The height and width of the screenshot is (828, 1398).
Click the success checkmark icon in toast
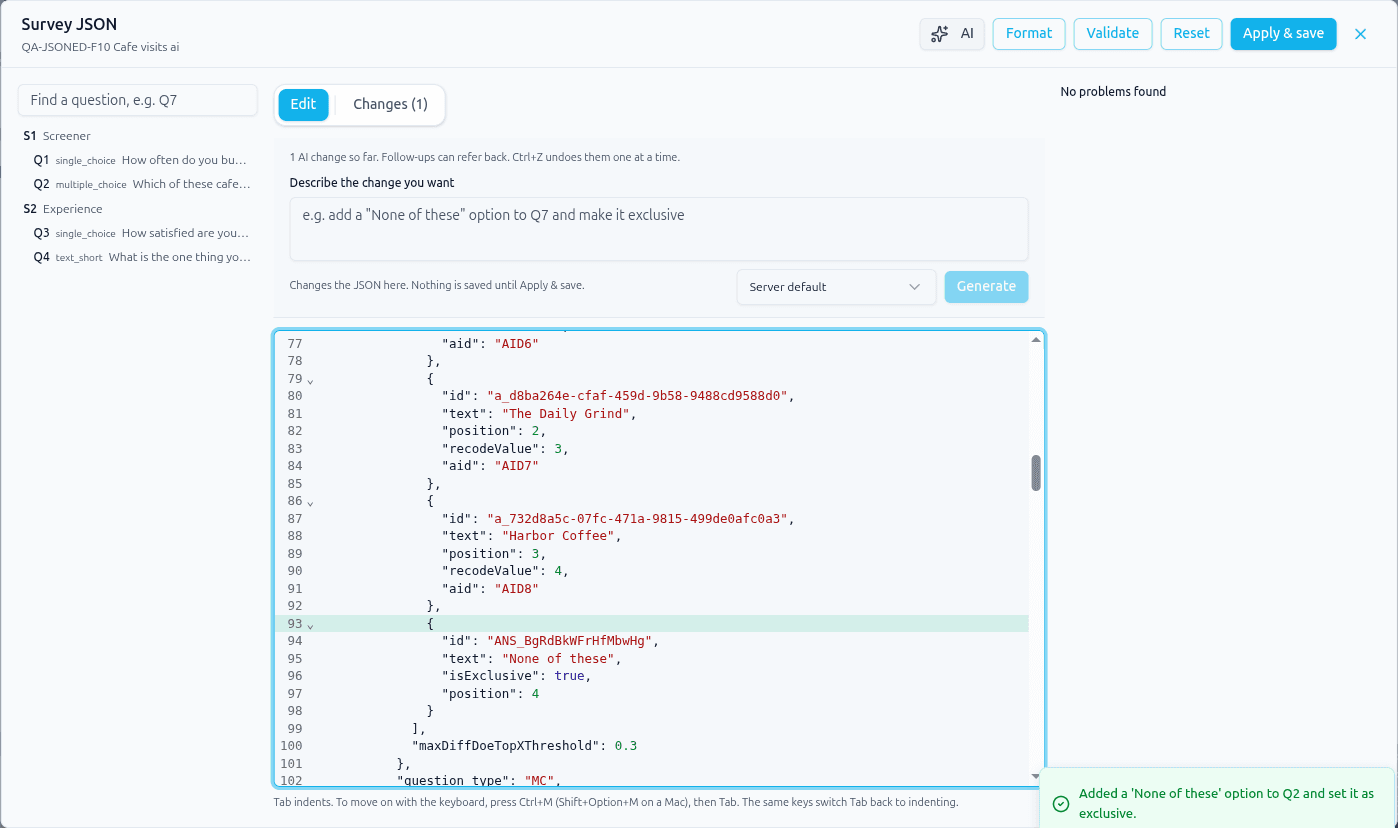point(1060,804)
